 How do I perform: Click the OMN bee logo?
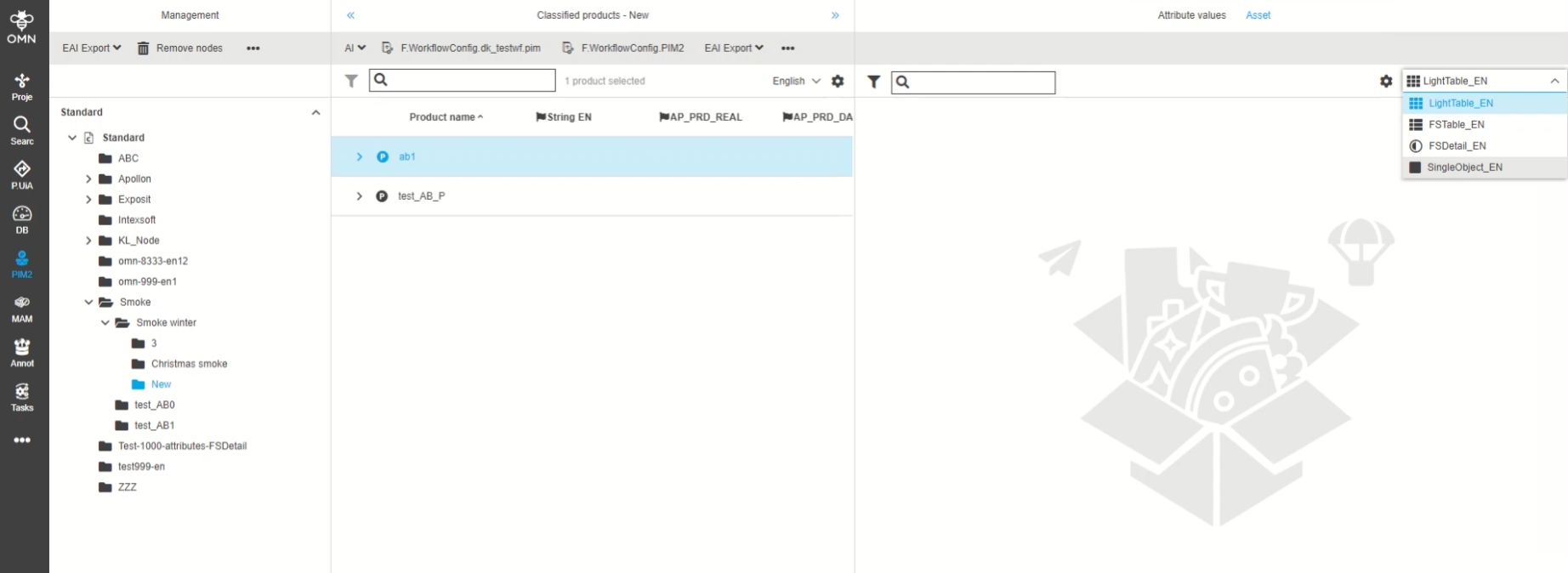coord(22,27)
